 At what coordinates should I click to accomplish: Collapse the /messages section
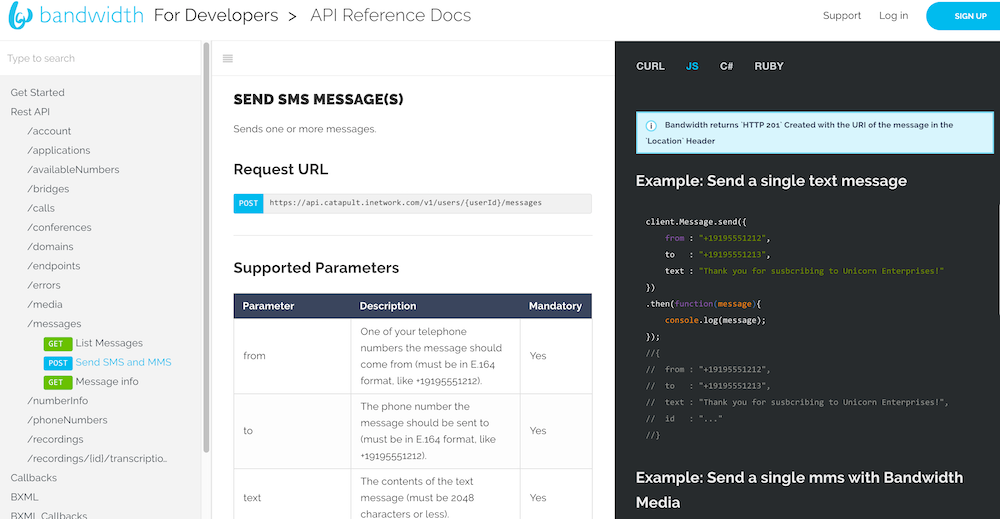[54, 324]
